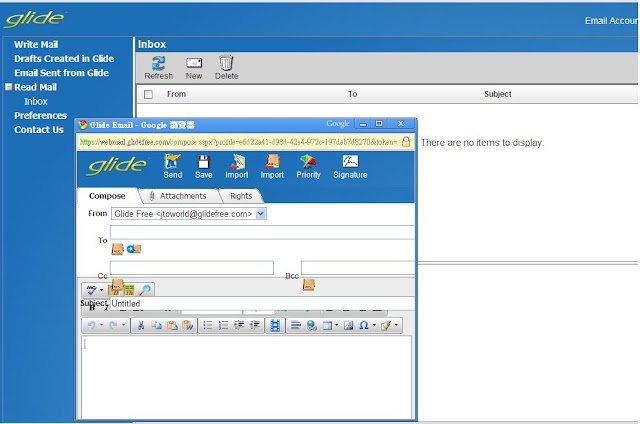Click into the Bcc field
Image resolution: width=640 pixels, height=424 pixels.
pyautogui.click(x=358, y=268)
